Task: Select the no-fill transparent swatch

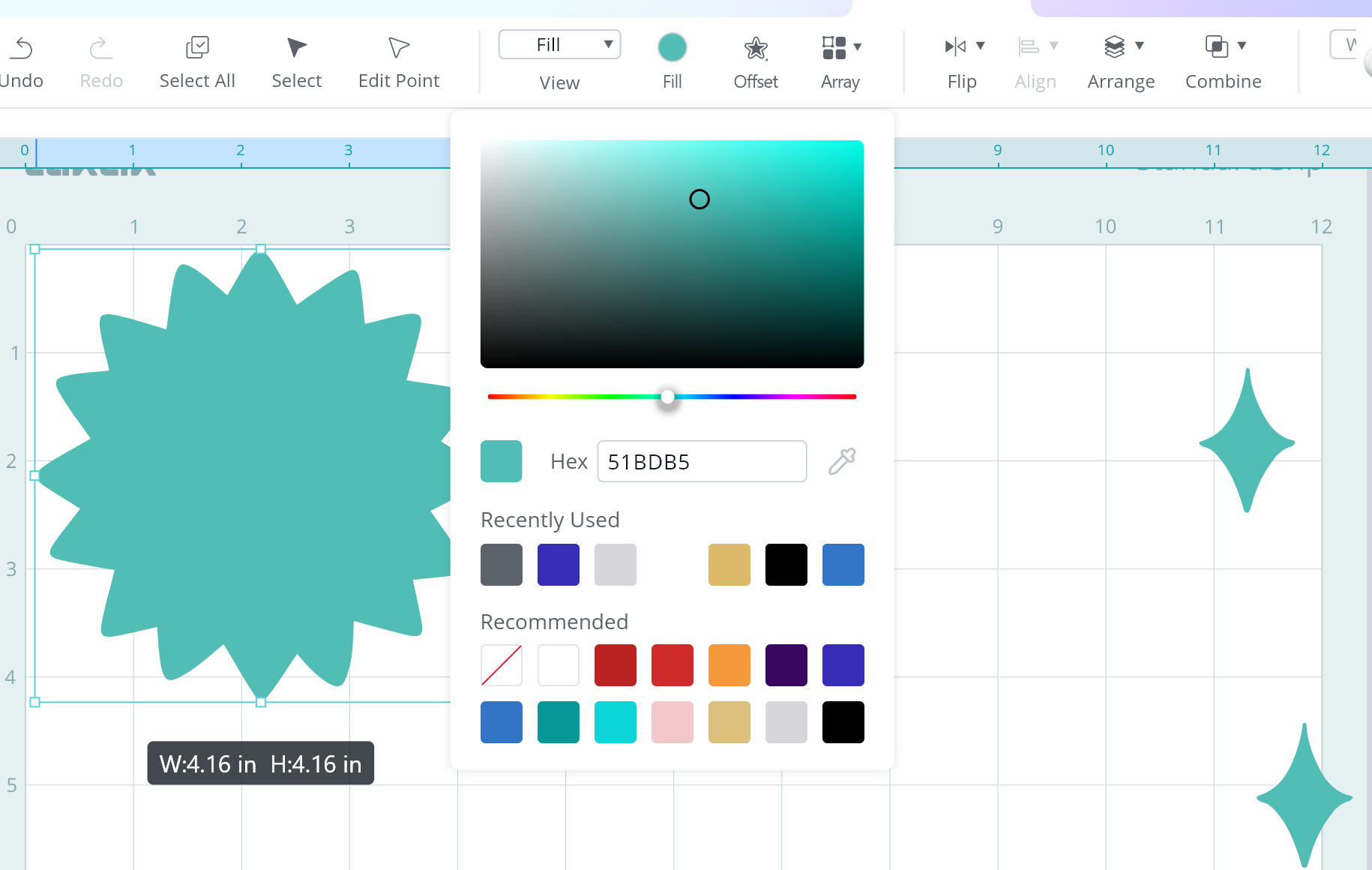Action: (502, 665)
